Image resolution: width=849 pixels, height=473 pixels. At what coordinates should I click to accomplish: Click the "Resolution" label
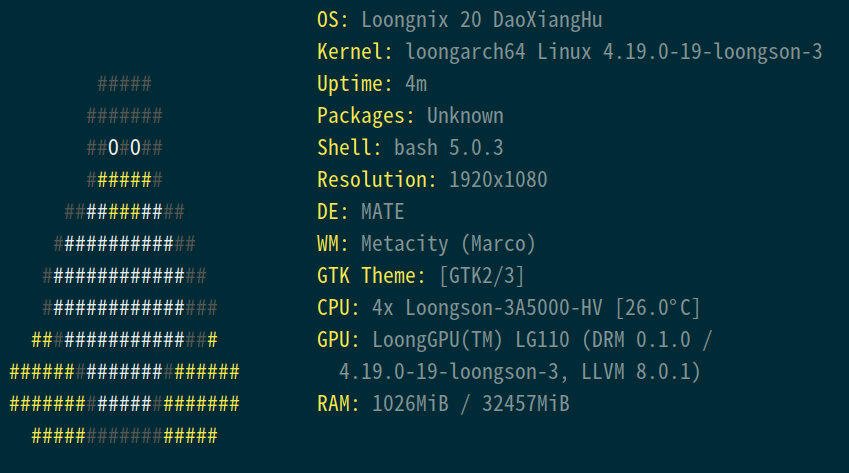[x=372, y=180]
